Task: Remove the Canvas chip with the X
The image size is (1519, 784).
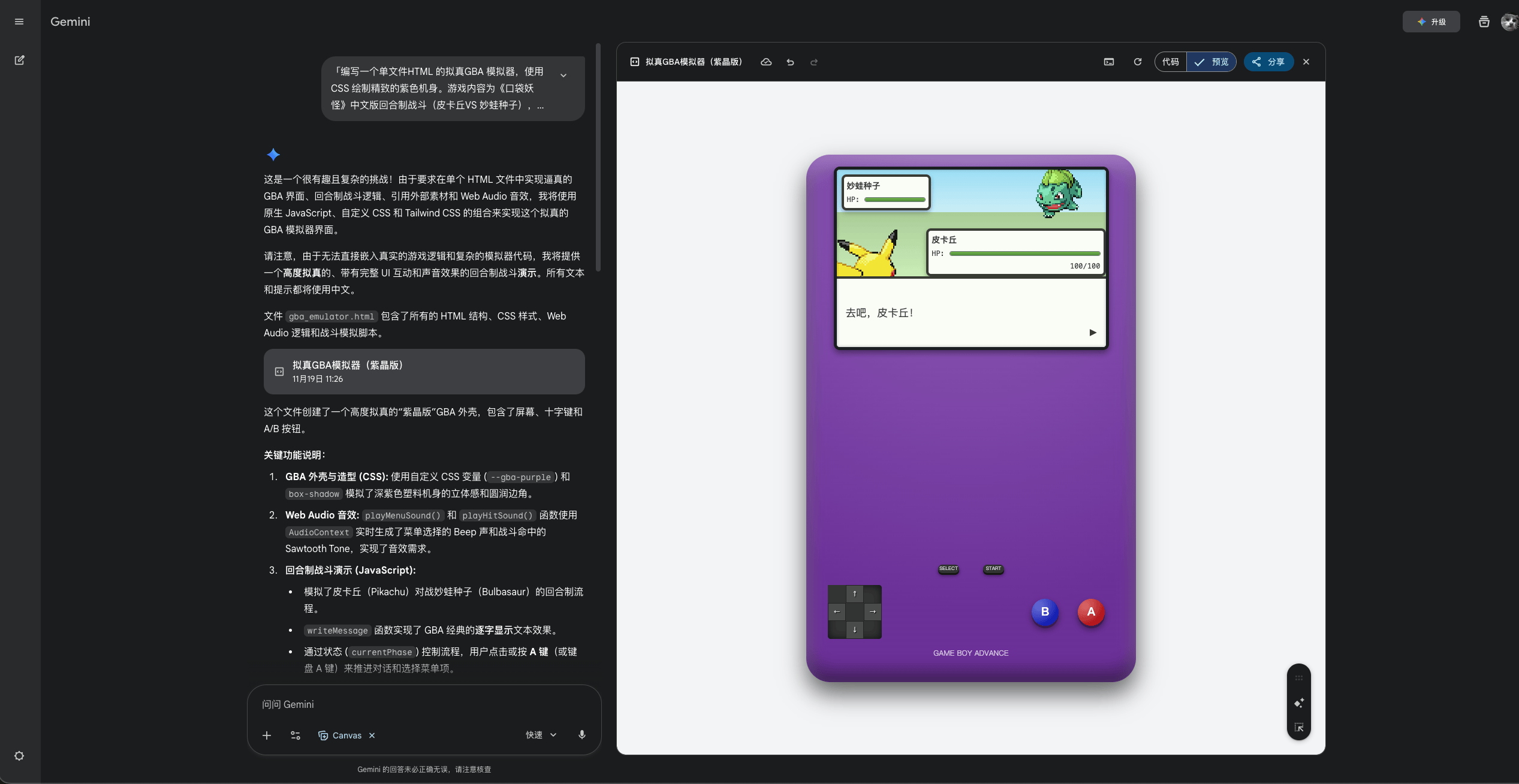Action: tap(372, 735)
